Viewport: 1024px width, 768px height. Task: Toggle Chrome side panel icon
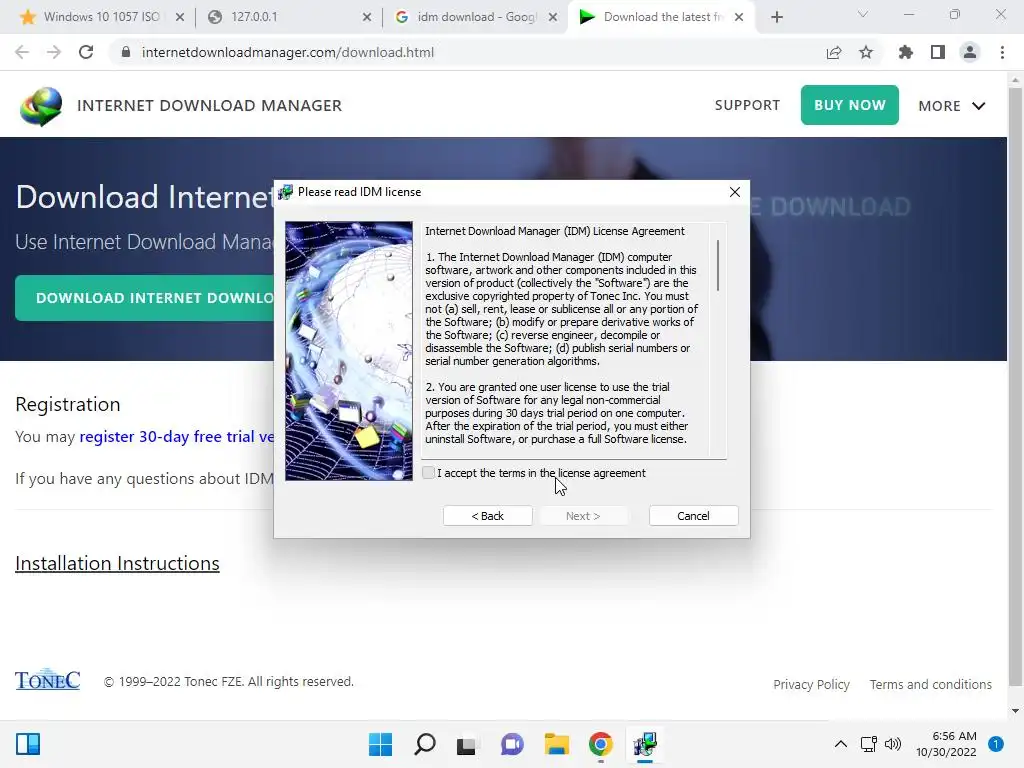tap(938, 52)
